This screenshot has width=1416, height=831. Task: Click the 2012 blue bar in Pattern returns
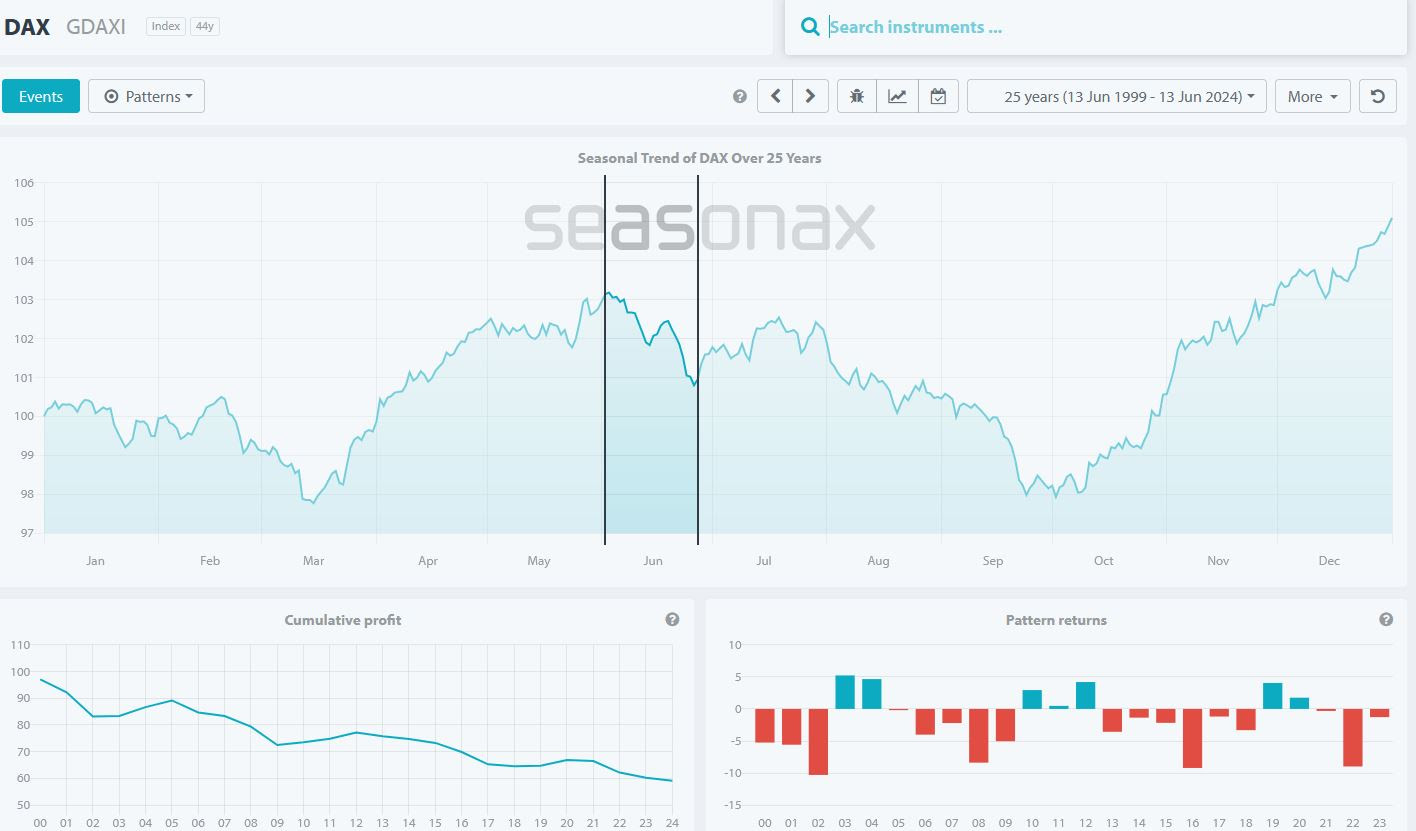1085,695
